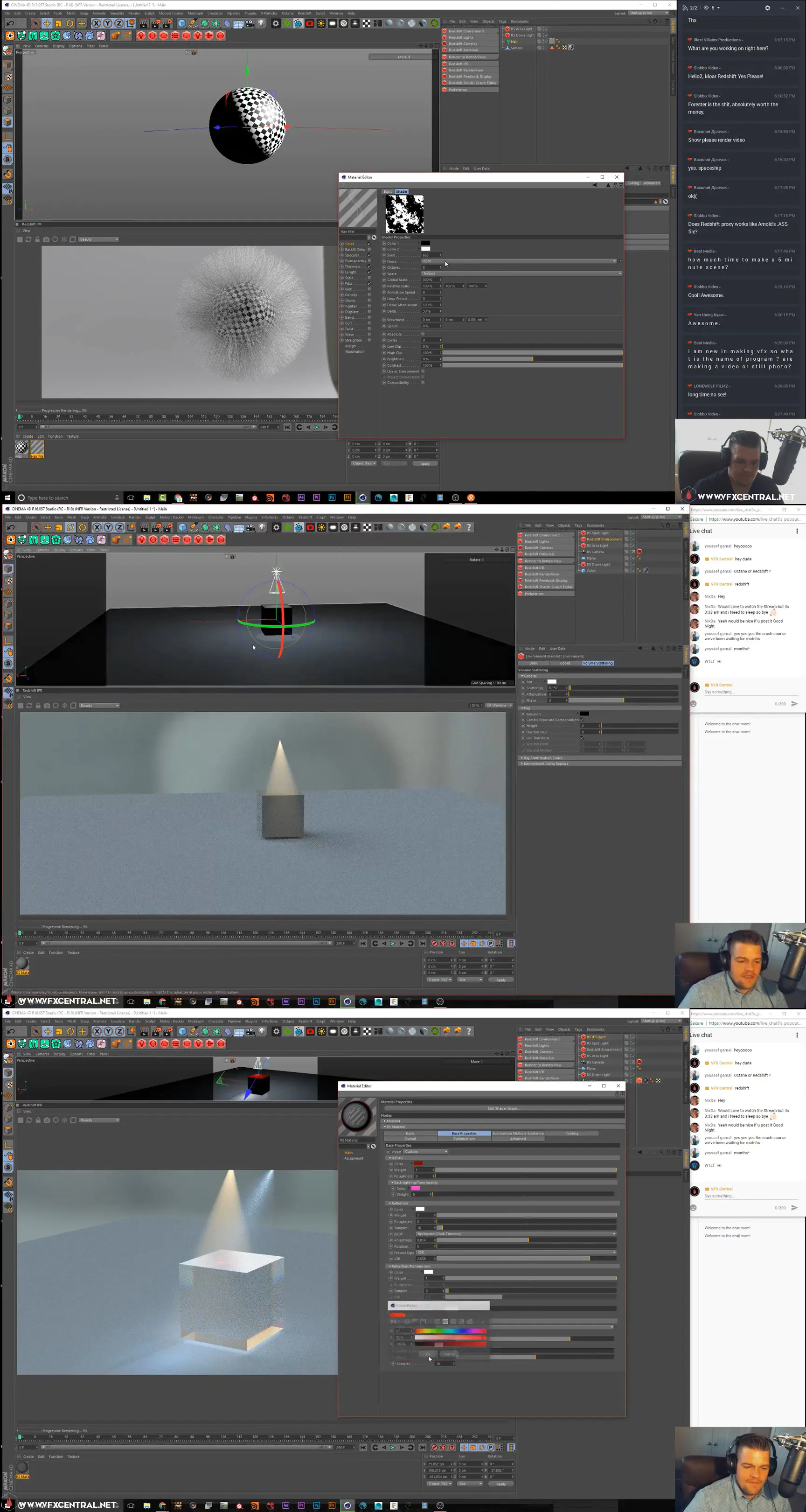Select the Move tool in Untitled 2 window

tap(47, 23)
